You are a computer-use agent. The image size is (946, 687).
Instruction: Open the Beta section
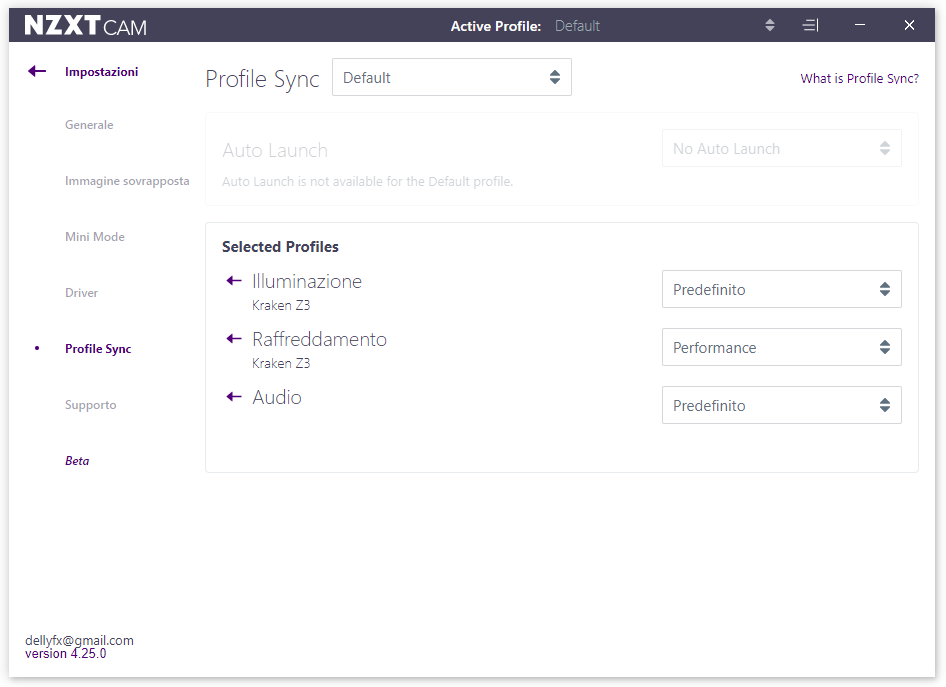coord(77,461)
